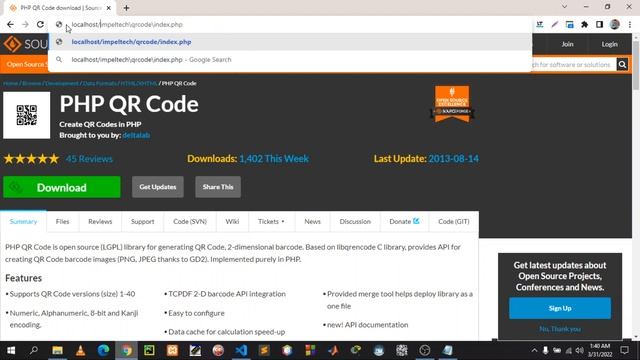Click the Donate tab

point(404,222)
